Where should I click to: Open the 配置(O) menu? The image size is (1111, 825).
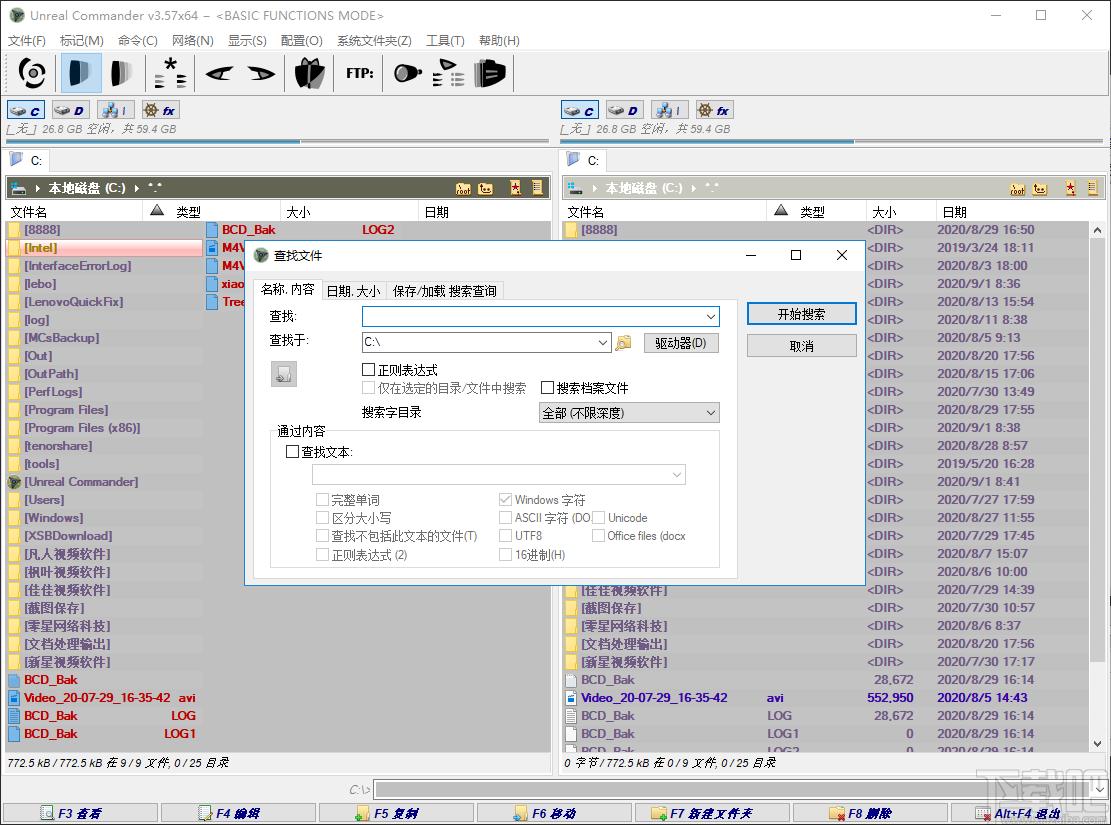point(302,41)
